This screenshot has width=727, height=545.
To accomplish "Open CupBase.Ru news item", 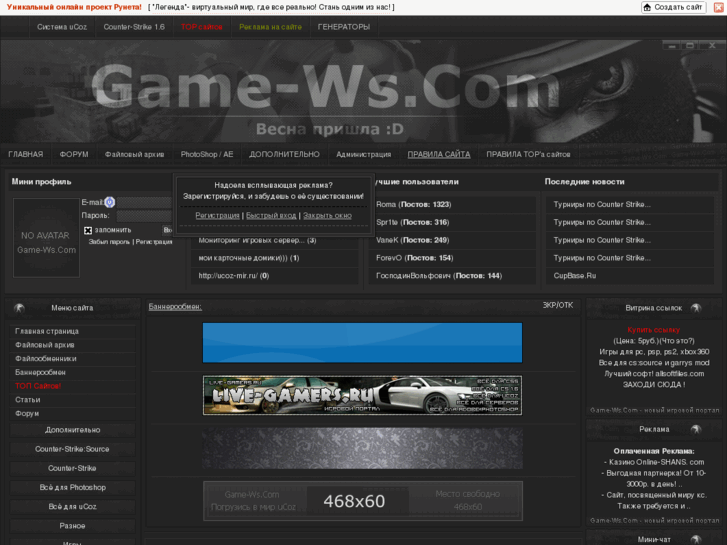I will click(x=574, y=276).
